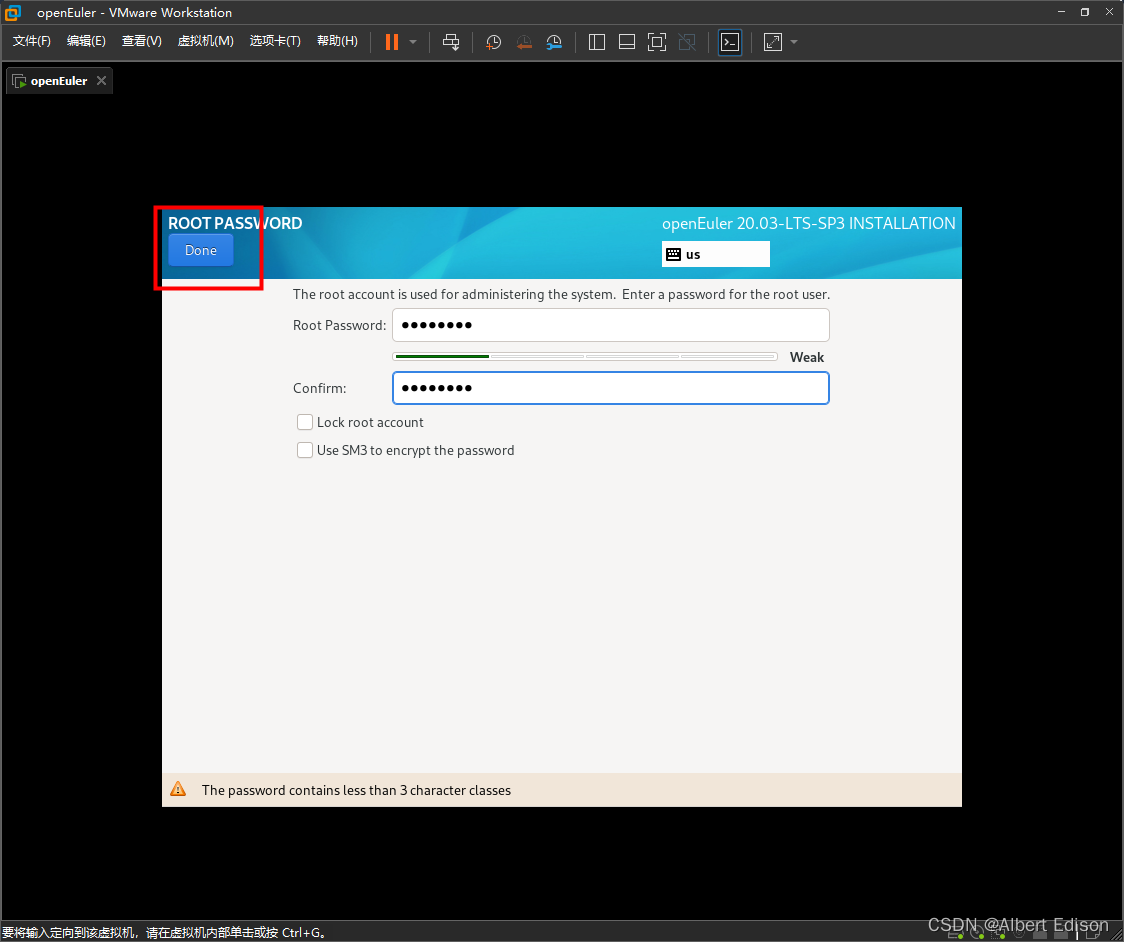Select the Confirm password field
This screenshot has height=942, width=1124.
point(610,388)
